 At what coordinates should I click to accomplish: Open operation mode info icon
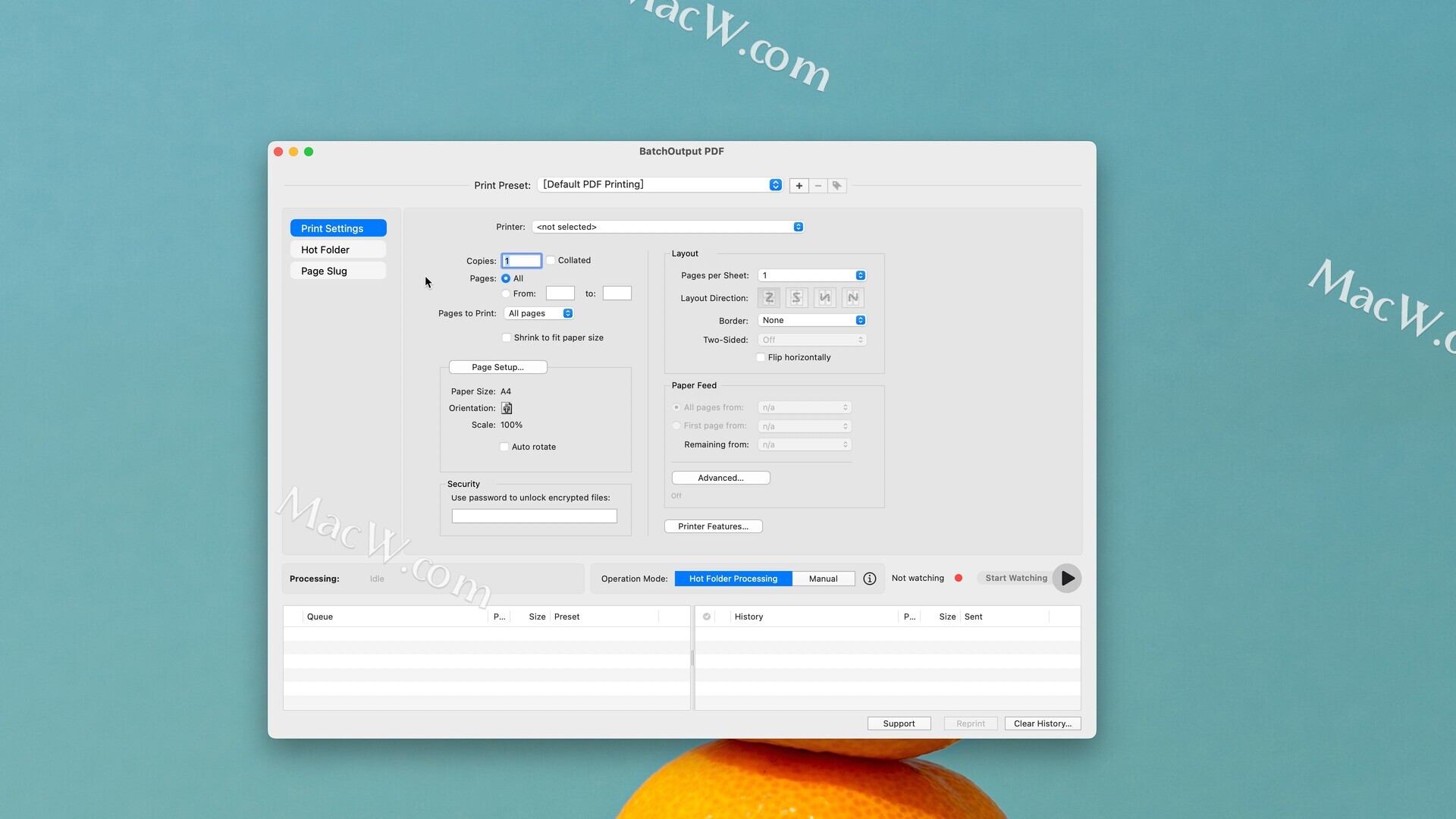[x=870, y=579]
